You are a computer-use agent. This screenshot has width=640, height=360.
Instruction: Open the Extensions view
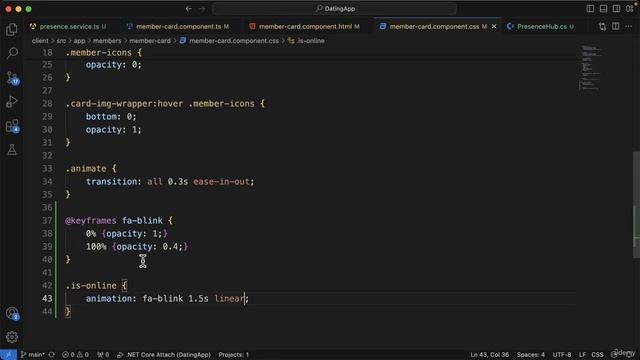tap(12, 126)
